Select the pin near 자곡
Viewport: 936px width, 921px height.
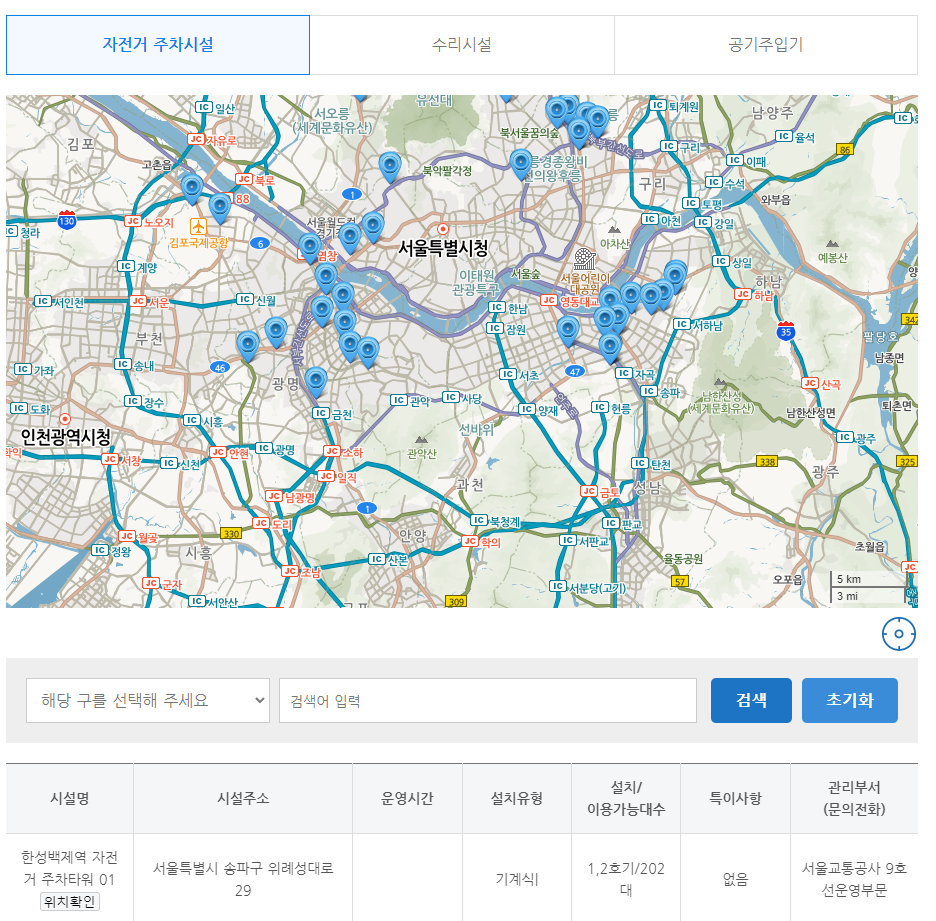612,345
